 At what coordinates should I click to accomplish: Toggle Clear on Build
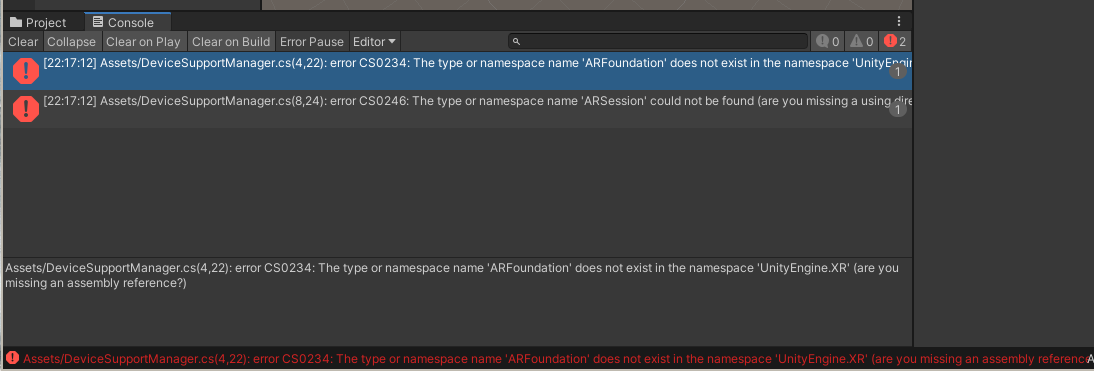coord(231,42)
